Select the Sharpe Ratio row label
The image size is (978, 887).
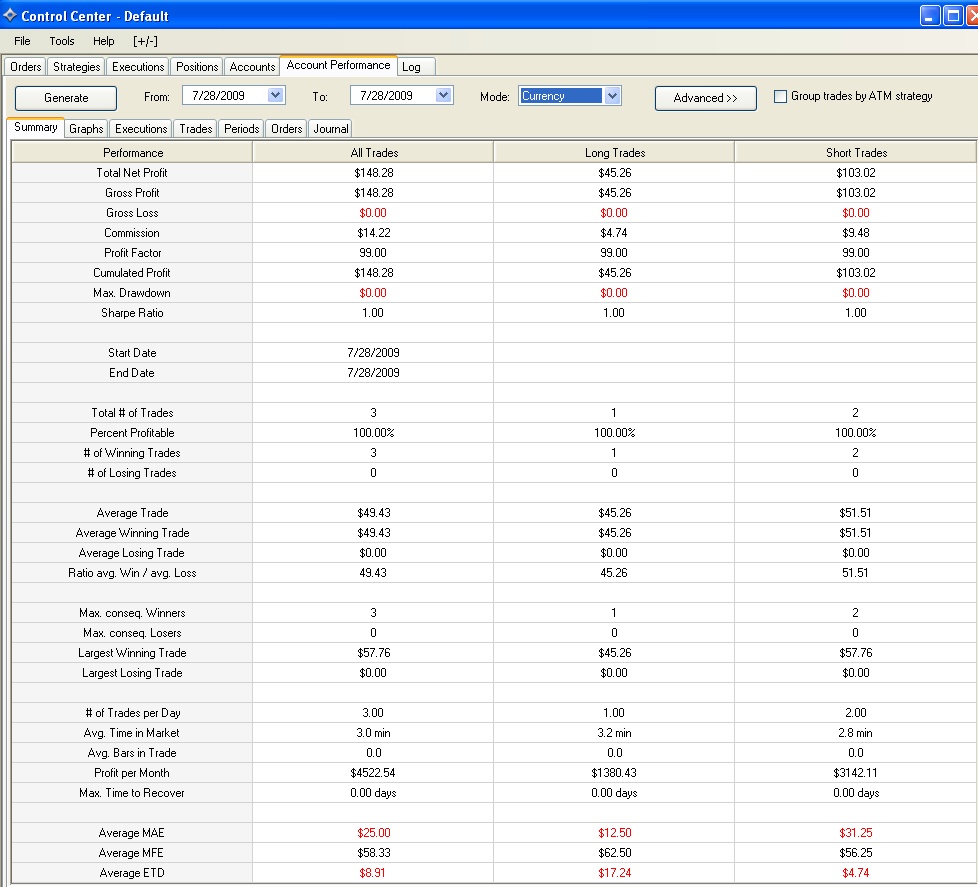click(132, 313)
